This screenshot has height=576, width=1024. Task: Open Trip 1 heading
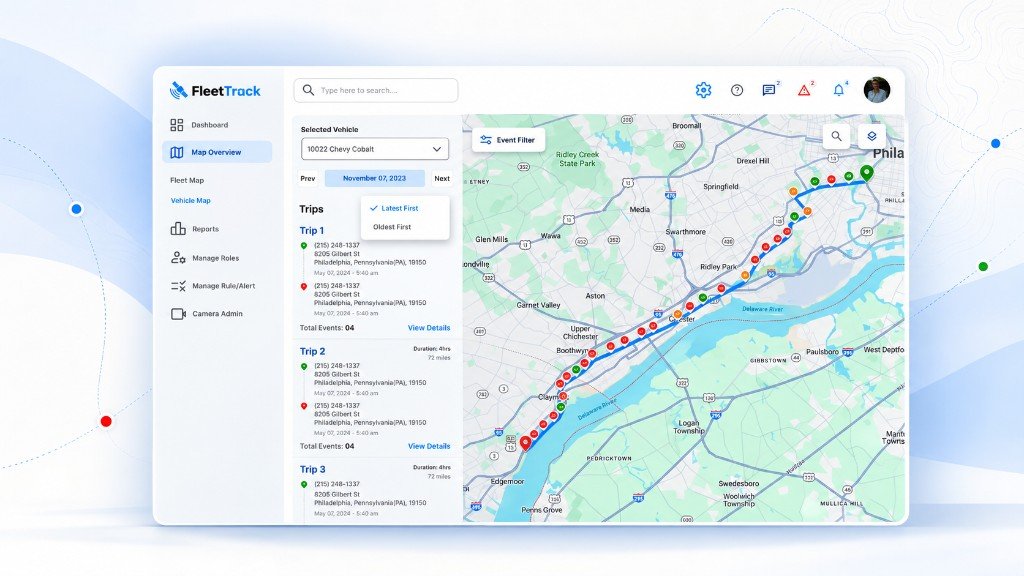click(x=312, y=231)
